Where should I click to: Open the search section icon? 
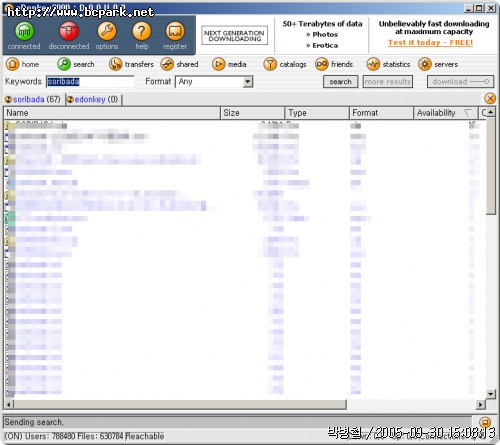[x=64, y=64]
